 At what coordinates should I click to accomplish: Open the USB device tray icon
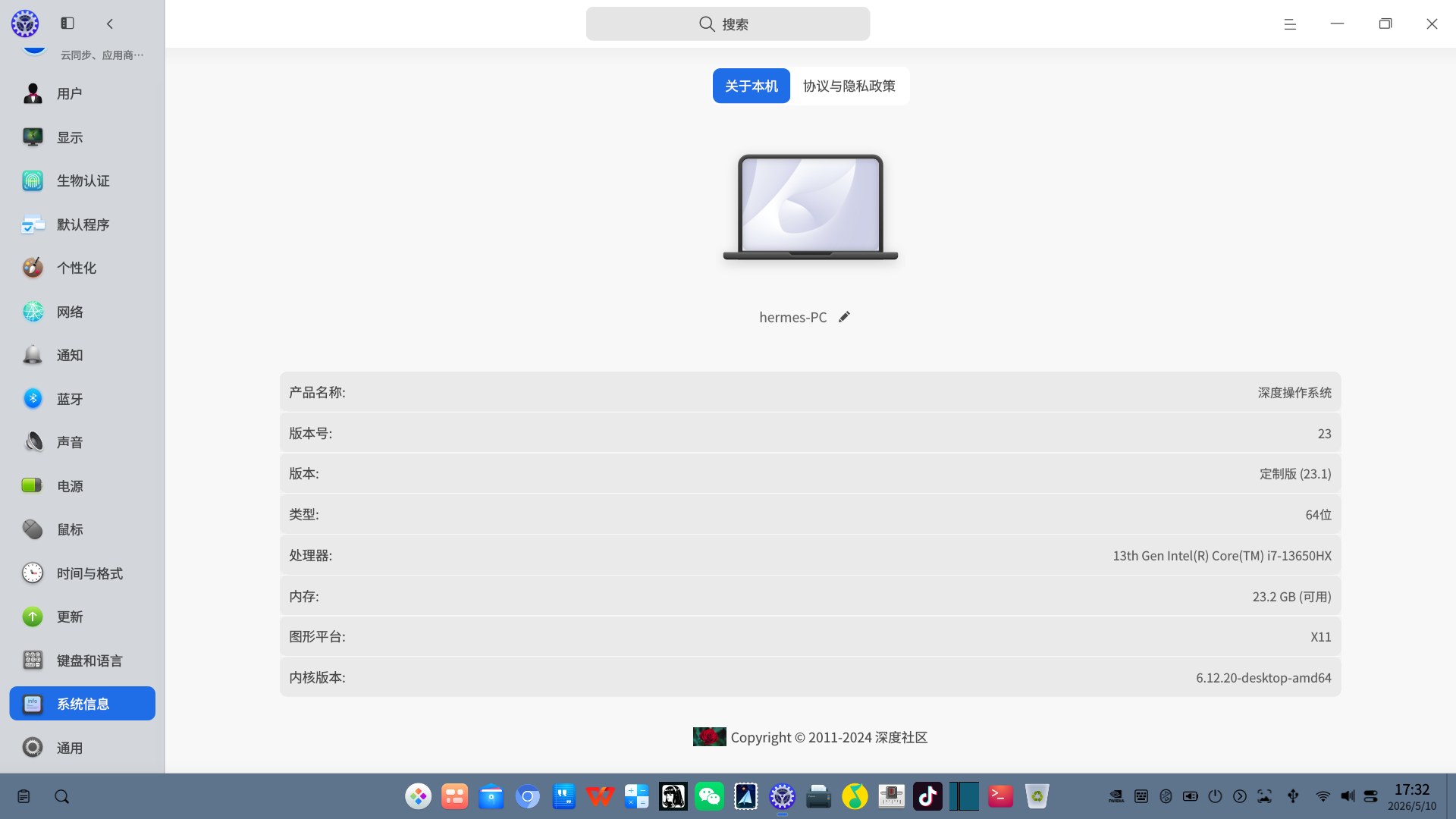[x=1294, y=796]
